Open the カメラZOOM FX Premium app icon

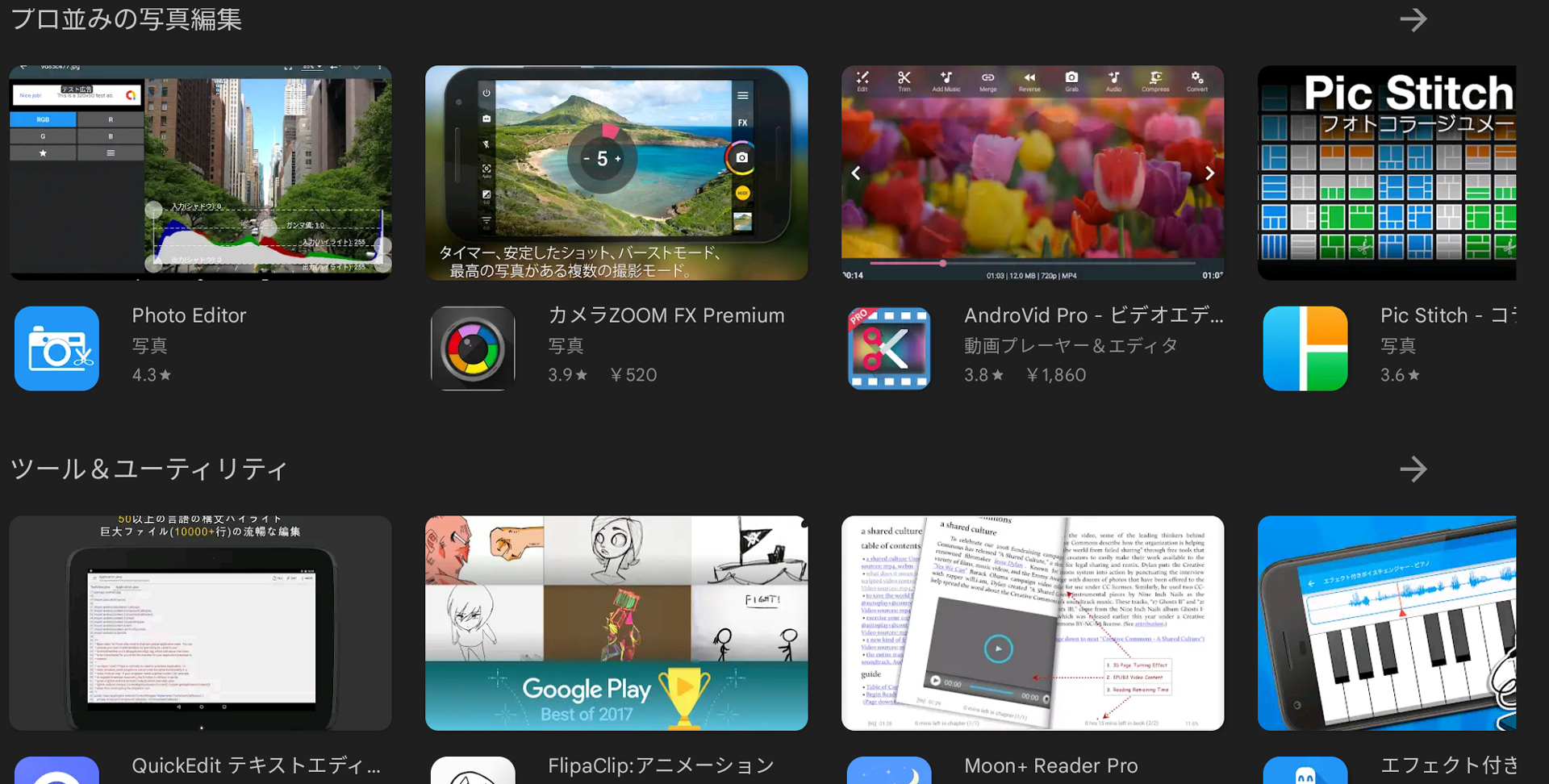(473, 348)
